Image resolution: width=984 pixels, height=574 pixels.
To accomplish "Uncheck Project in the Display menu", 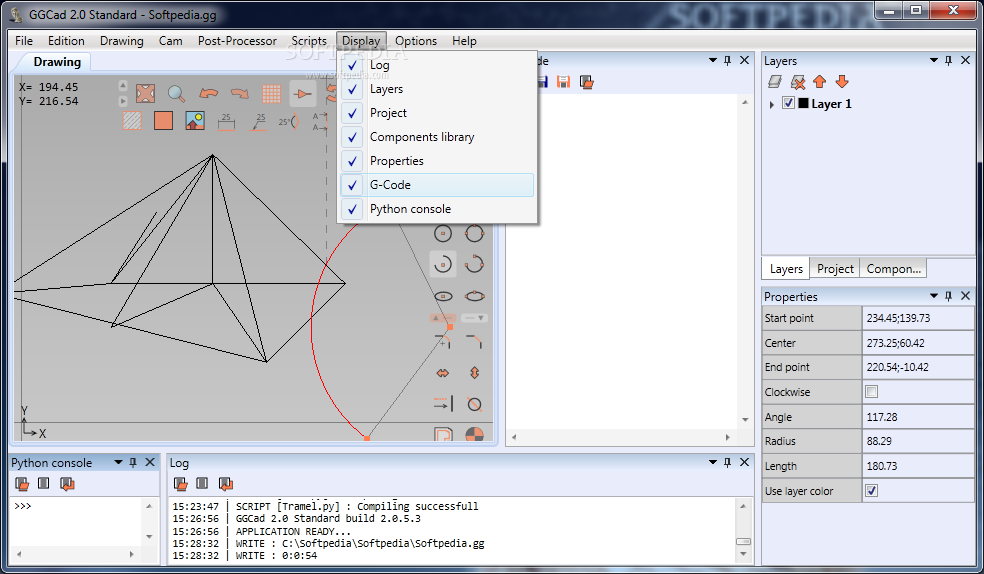I will coord(437,113).
